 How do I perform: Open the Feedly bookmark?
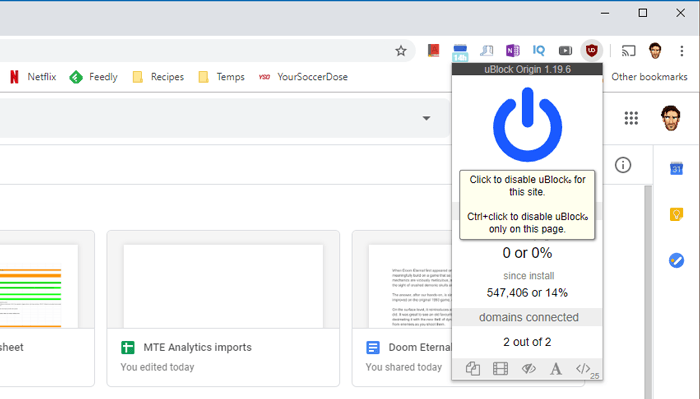[93, 77]
